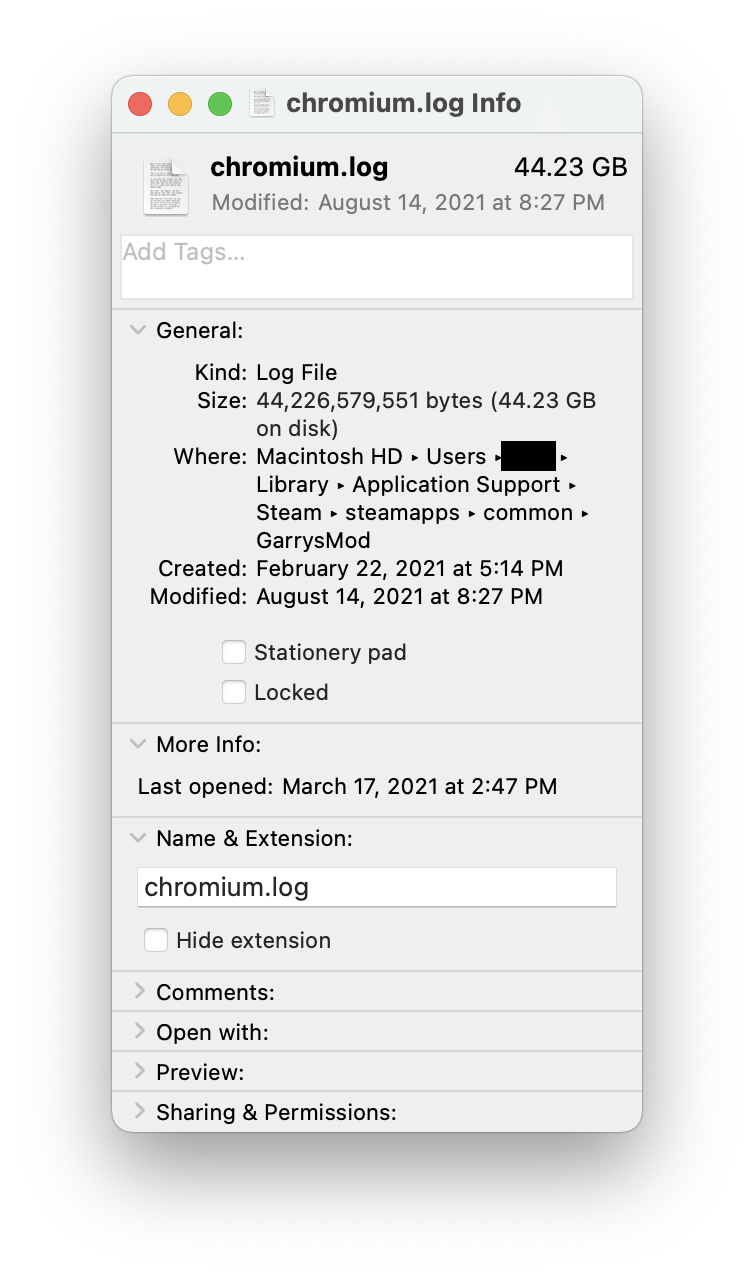Click the bold chromium.log header name
754x1280 pixels.
tap(299, 167)
